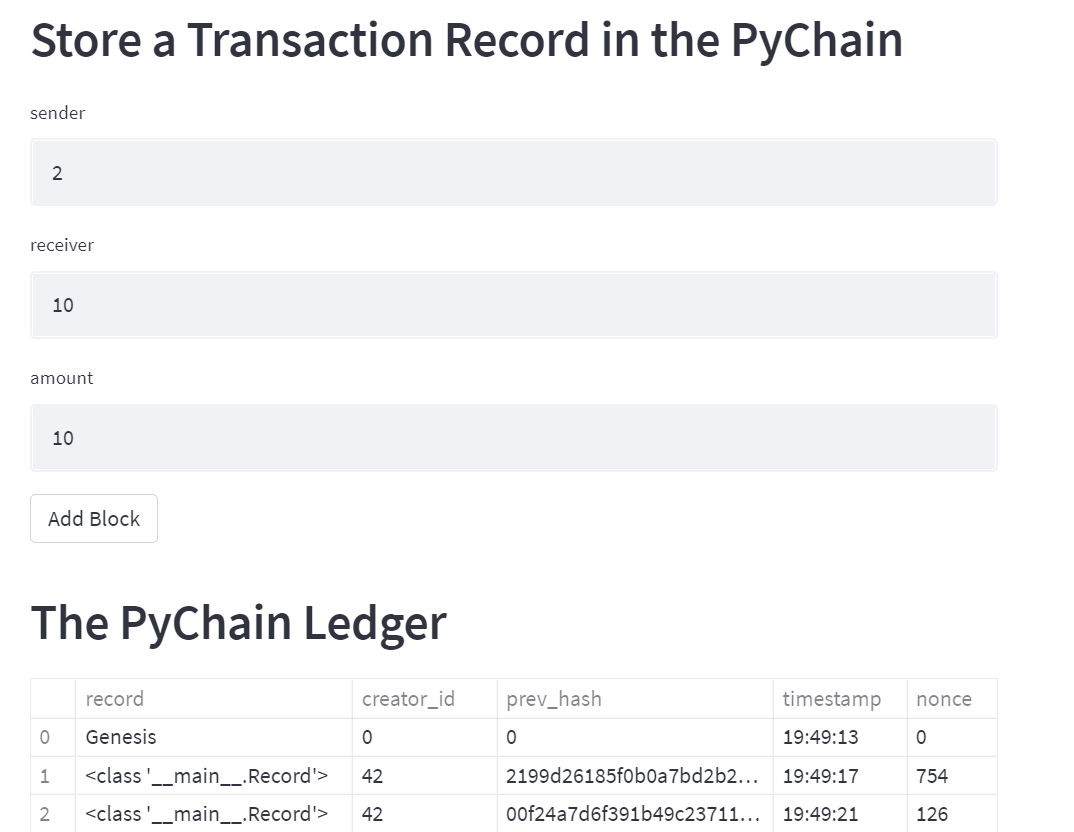Click the timestamp column header
The height and width of the screenshot is (832, 1074).
(832, 698)
